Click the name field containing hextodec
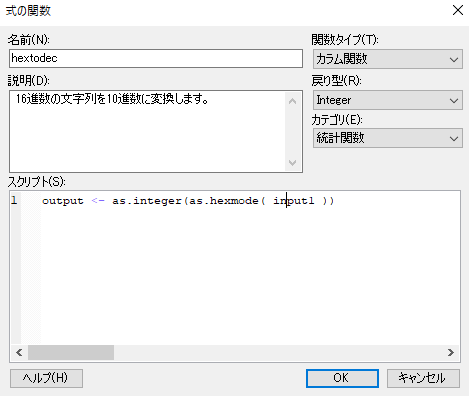This screenshot has width=469, height=396. 156,59
